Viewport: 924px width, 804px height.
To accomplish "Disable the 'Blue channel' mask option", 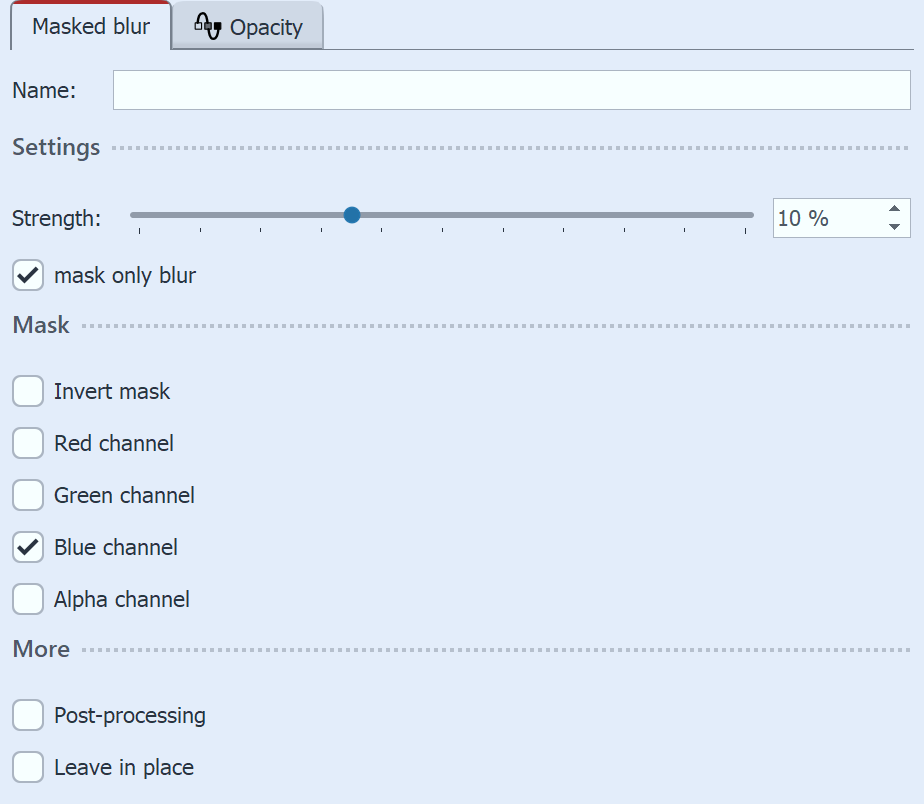I will [27, 547].
